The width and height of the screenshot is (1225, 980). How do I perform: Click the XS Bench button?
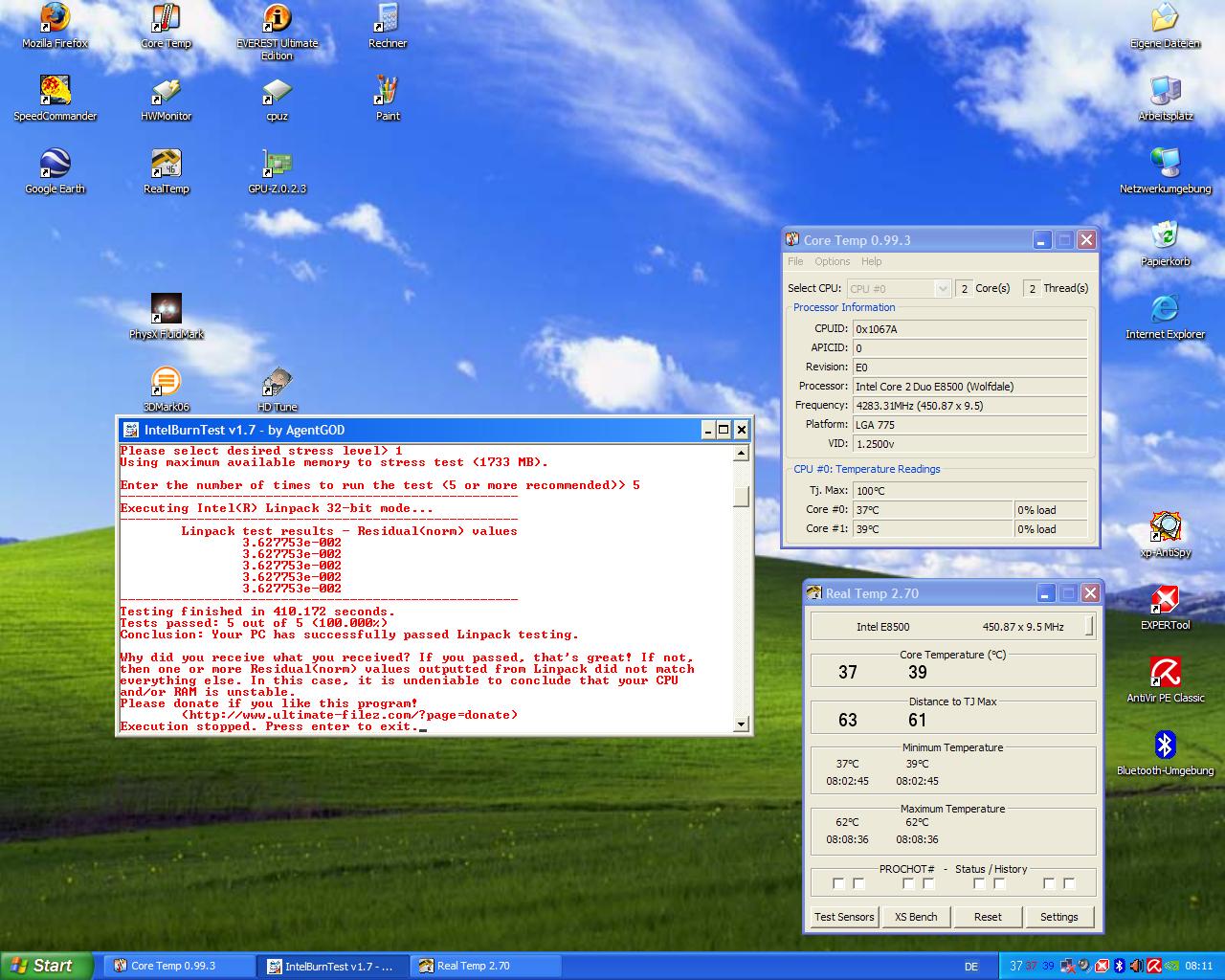click(x=916, y=917)
